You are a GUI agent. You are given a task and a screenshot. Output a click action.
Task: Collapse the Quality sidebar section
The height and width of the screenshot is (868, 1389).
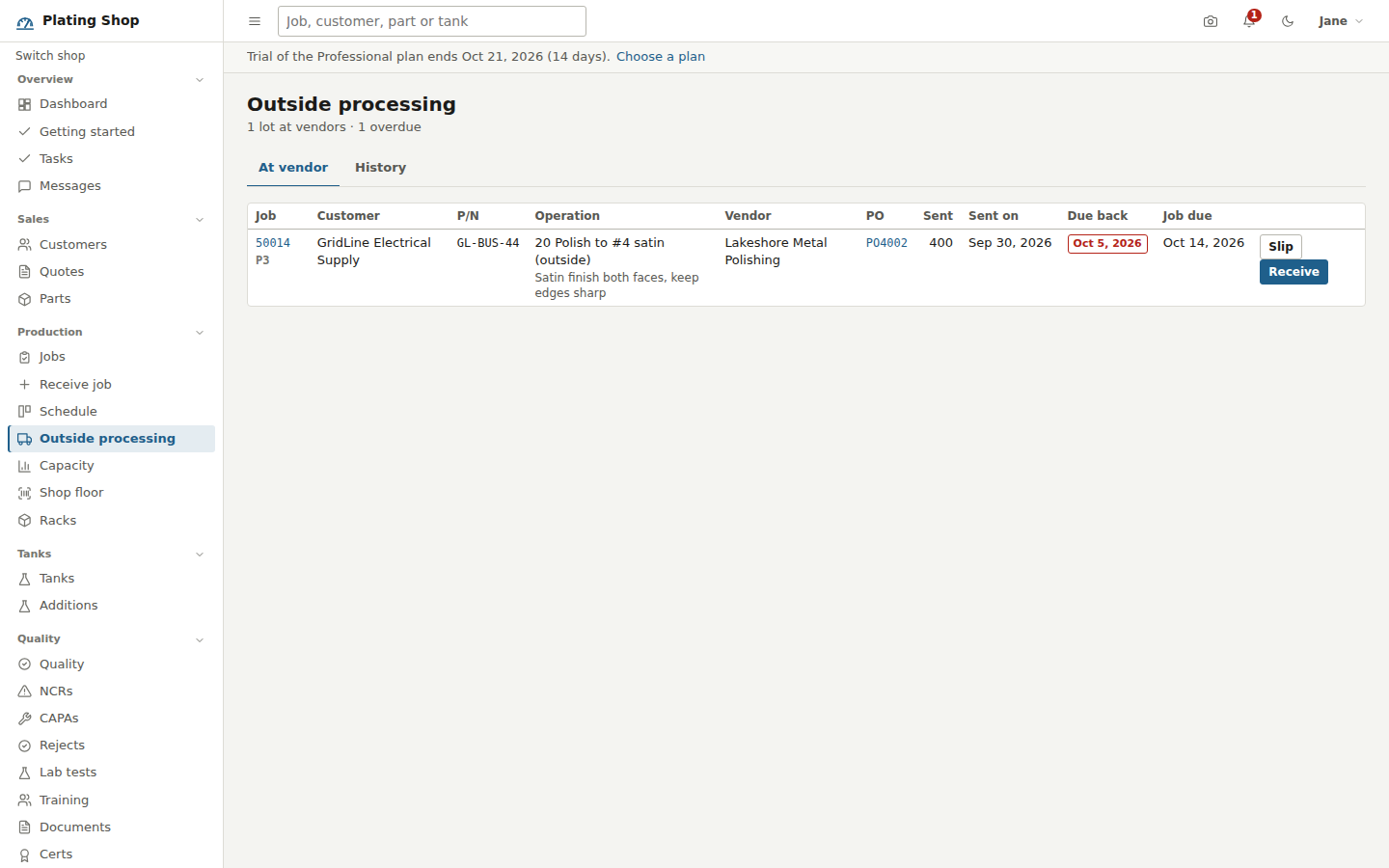(111, 639)
